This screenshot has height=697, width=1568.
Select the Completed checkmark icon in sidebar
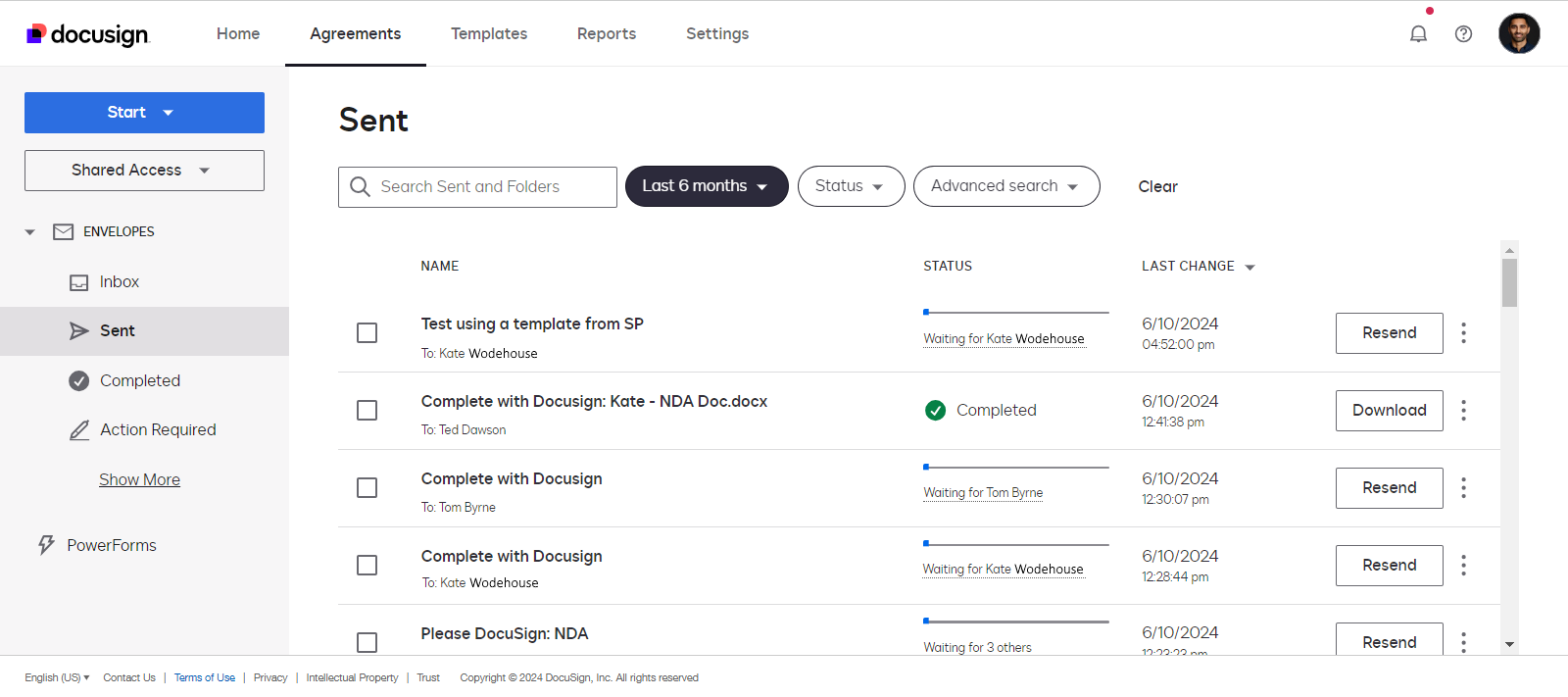pos(79,380)
